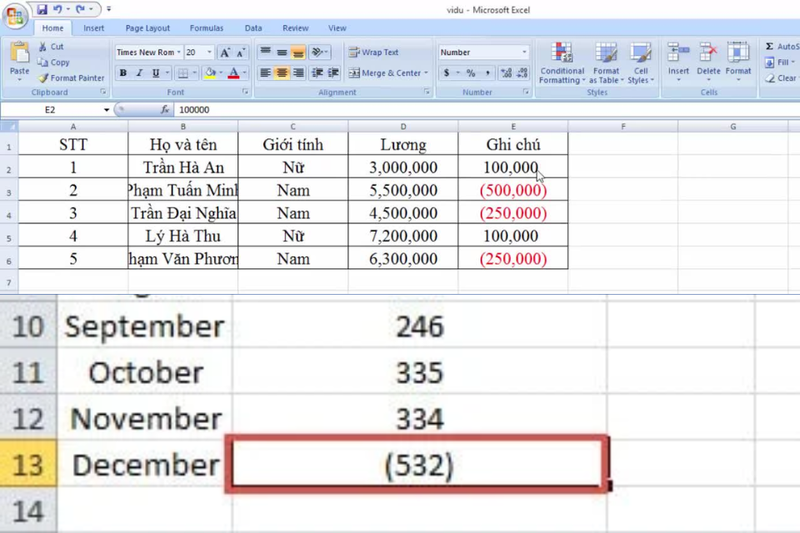Screen dimensions: 800x533
Task: Enable Wrap Text
Action: (x=373, y=52)
